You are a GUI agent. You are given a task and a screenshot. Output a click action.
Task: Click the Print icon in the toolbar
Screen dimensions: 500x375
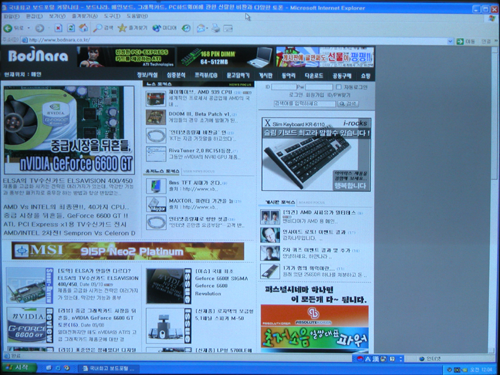pos(216,28)
